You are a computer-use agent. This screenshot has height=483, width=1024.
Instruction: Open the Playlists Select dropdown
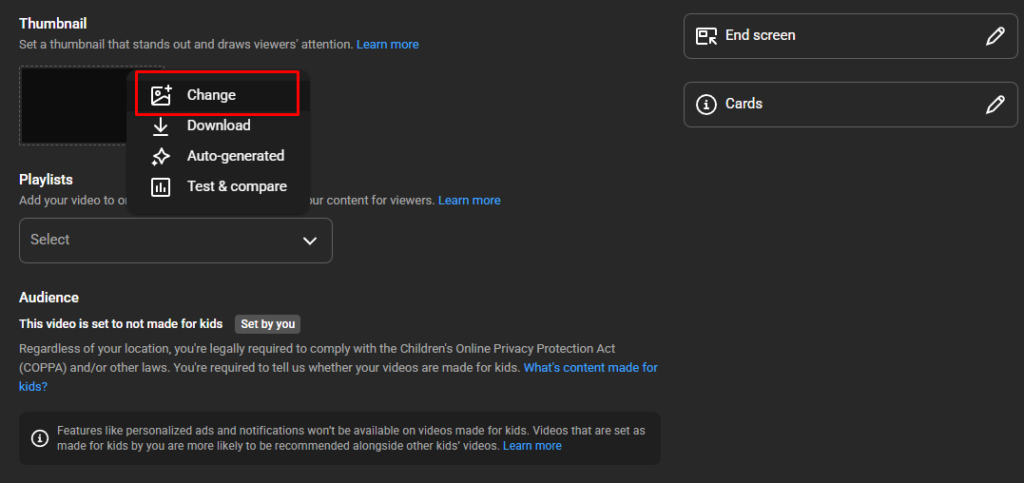(x=176, y=240)
